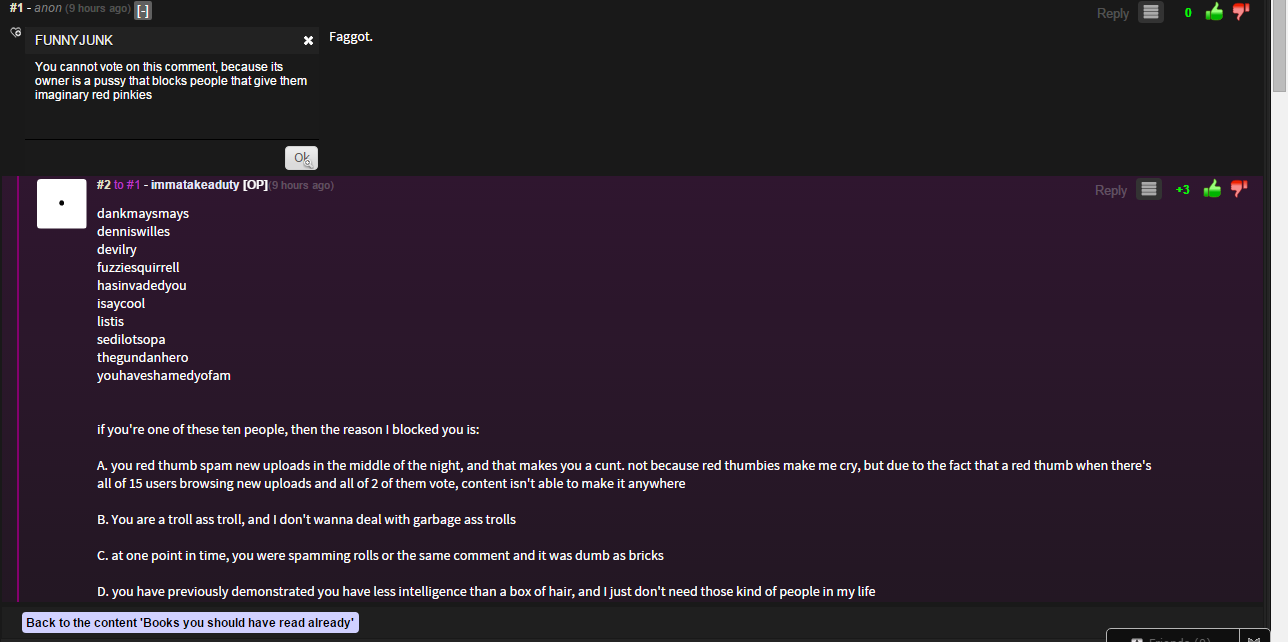Click the scrollbar up arrow
The image size is (1288, 642).
coord(1279,5)
